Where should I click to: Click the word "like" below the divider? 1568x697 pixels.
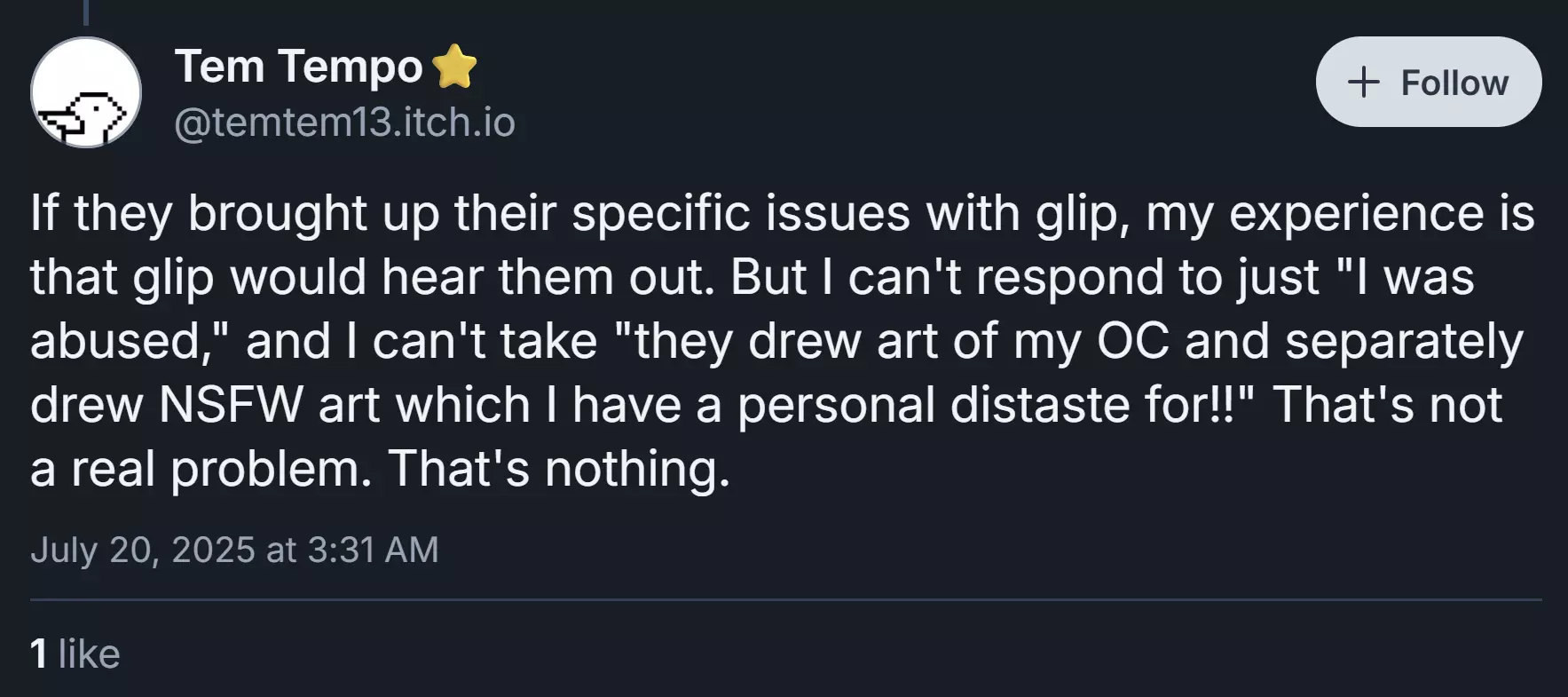pyautogui.click(x=89, y=654)
